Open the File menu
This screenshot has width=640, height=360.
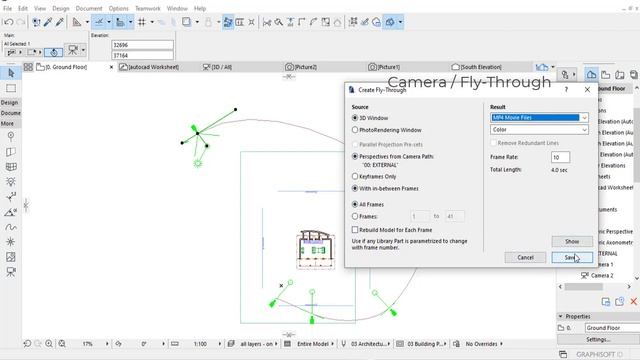pos(7,8)
